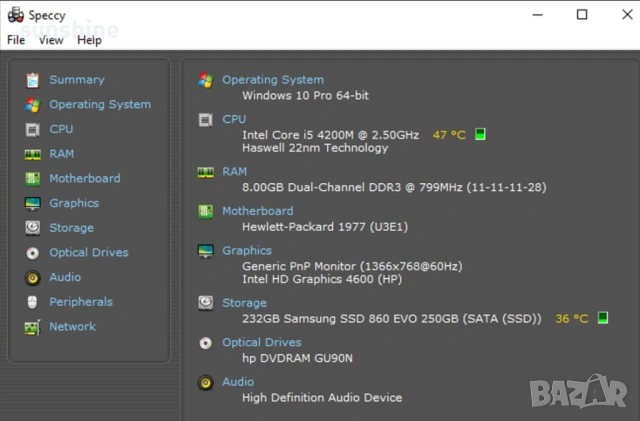Click the Motherboard icon in sidebar
Image resolution: width=640 pixels, height=421 pixels.
[32, 179]
